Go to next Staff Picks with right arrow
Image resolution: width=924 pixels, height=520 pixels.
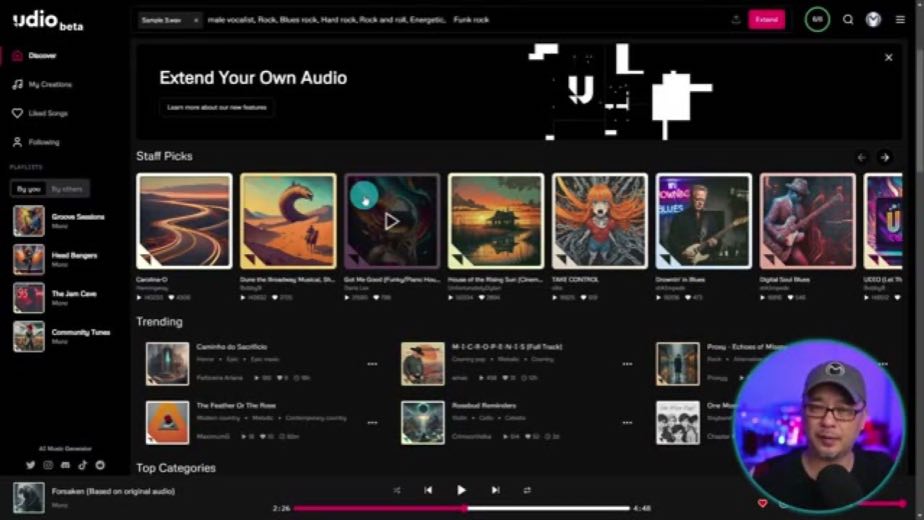(x=885, y=157)
